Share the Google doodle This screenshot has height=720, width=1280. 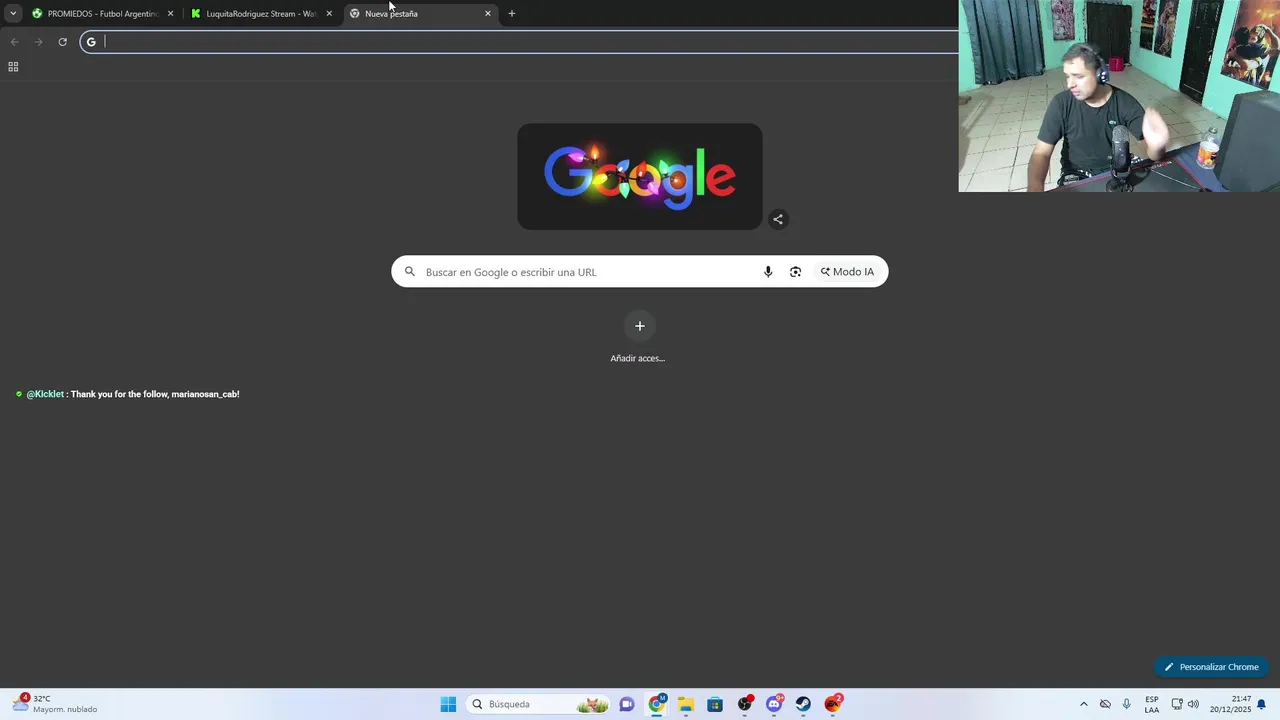(x=778, y=219)
